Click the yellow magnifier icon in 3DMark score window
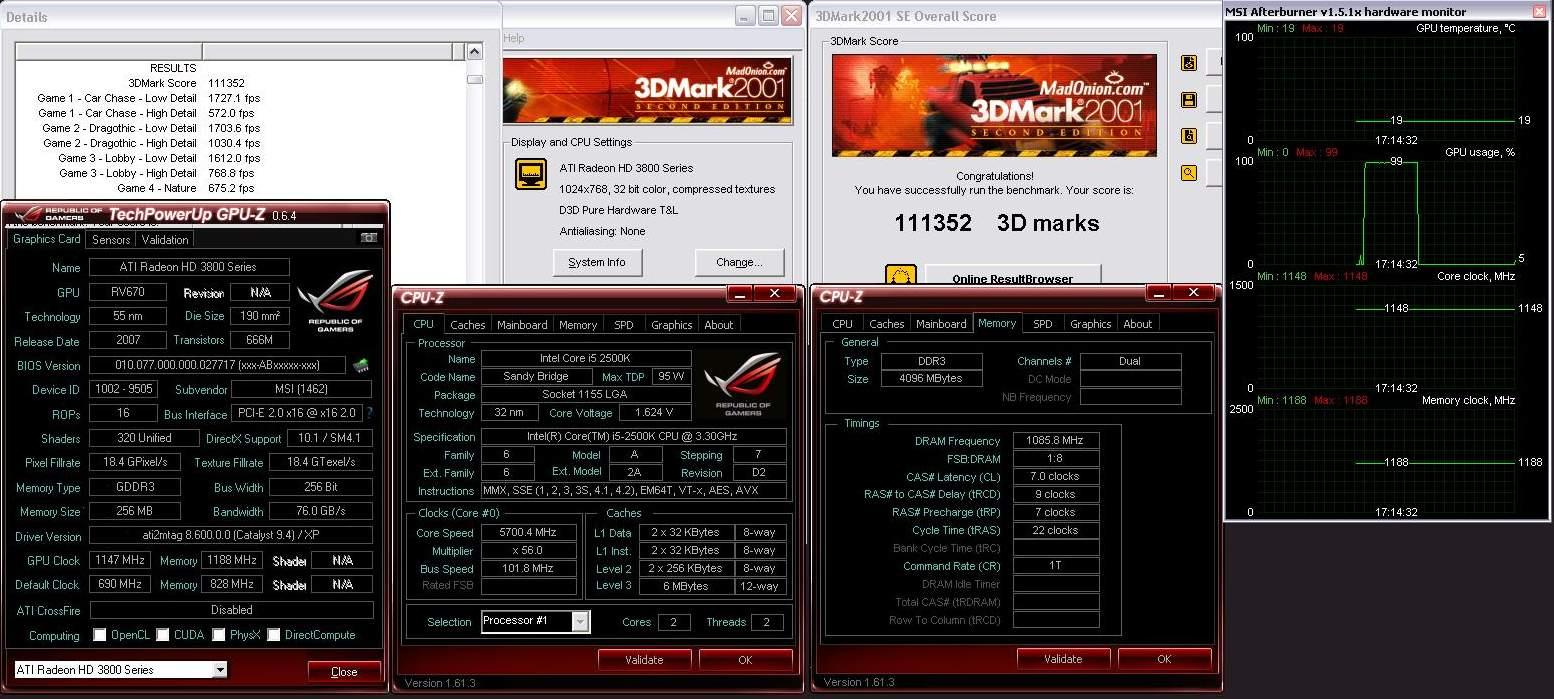The image size is (1554, 699). click(x=1189, y=172)
